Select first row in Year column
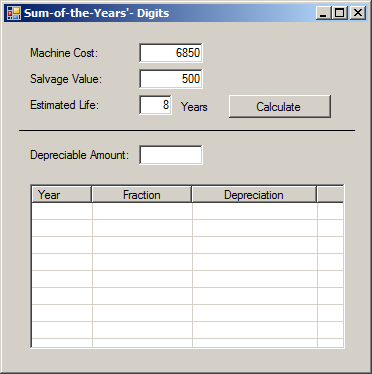Image resolution: width=372 pixels, height=374 pixels. coord(62,211)
